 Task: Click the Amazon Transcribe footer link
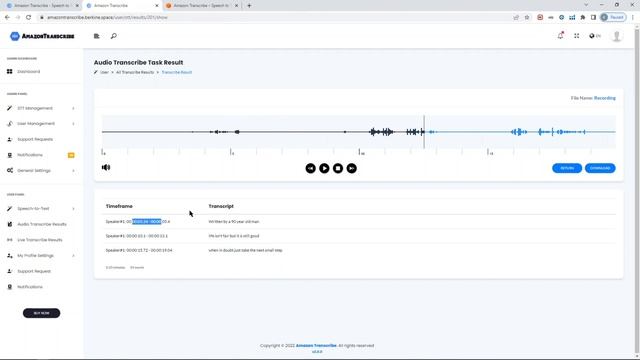[x=316, y=345]
